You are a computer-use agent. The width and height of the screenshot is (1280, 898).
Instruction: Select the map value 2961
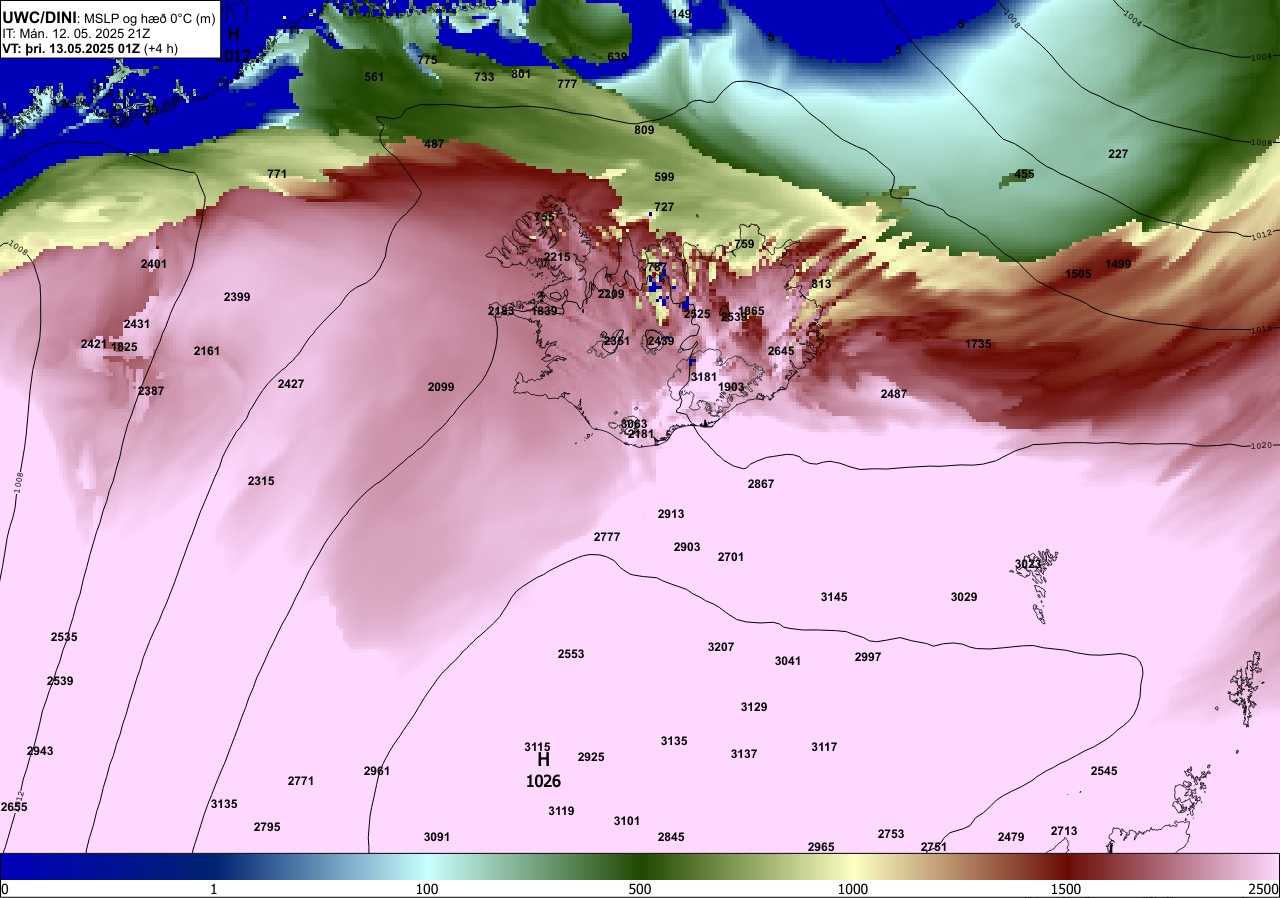tap(377, 771)
